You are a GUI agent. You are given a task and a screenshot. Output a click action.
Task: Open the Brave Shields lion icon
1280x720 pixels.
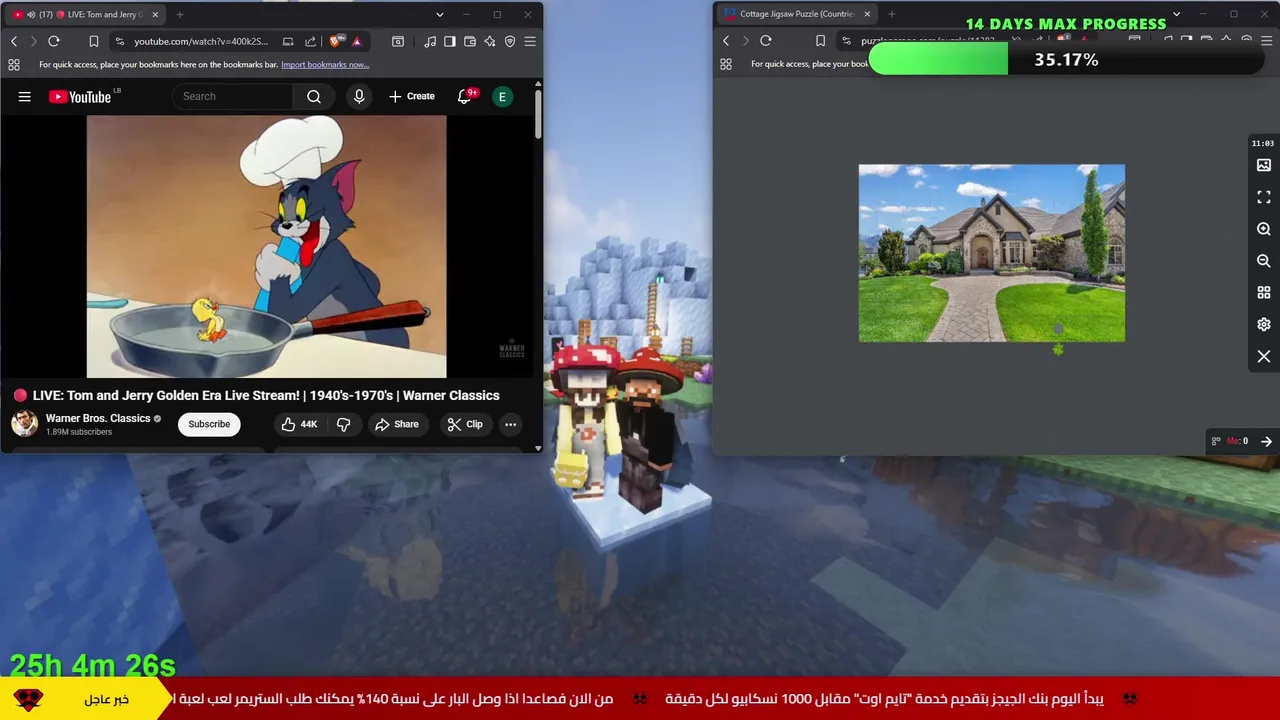click(336, 41)
